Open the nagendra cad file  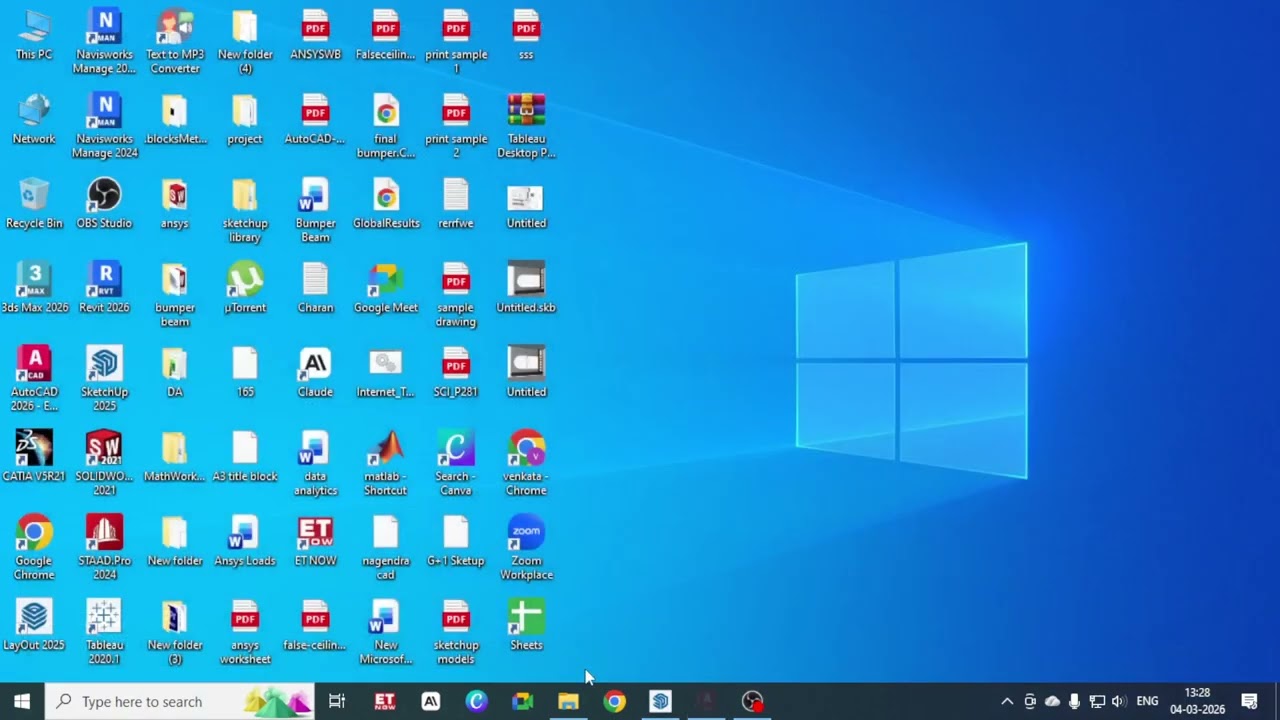coord(386,548)
